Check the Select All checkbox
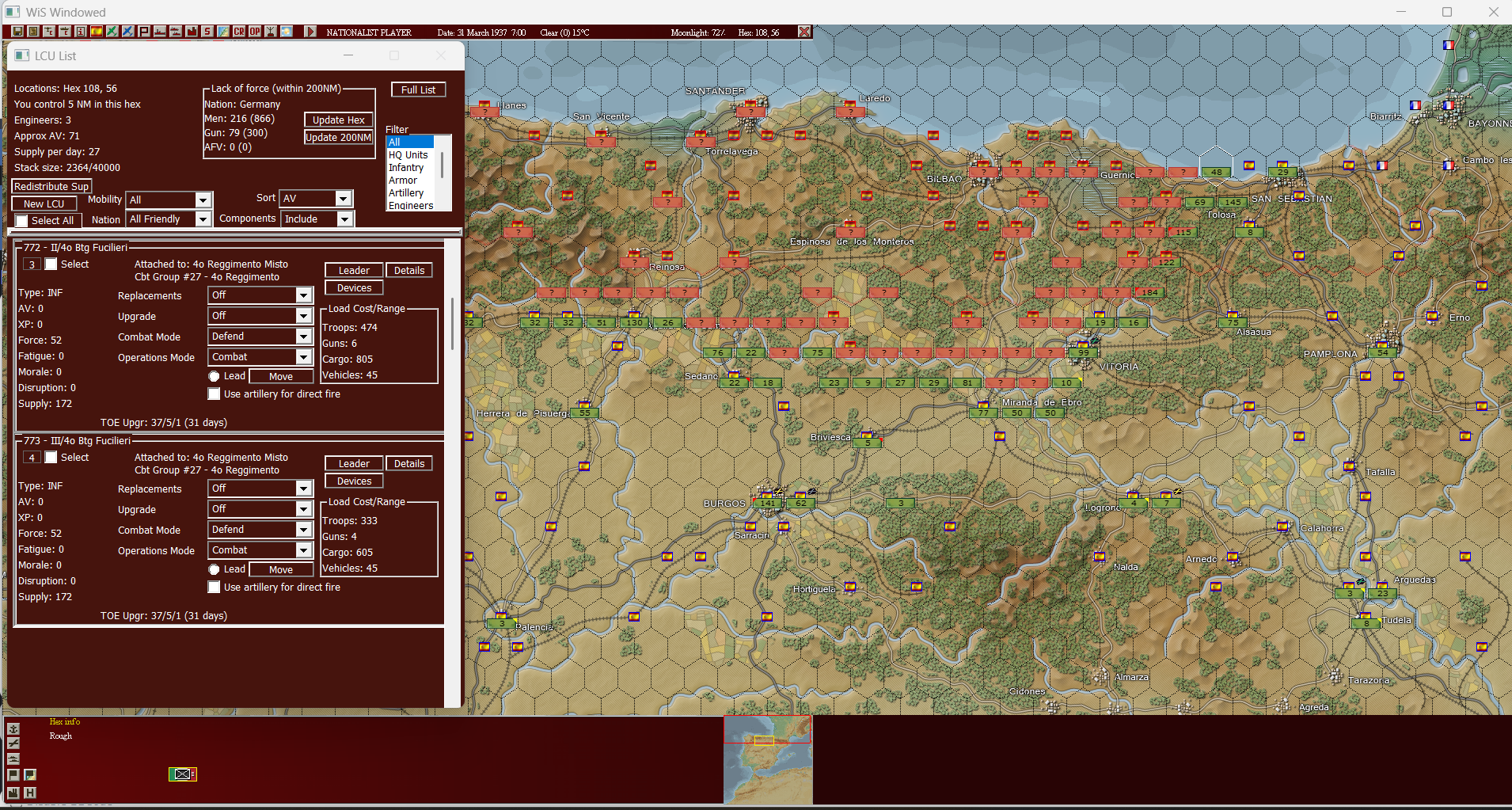The width and height of the screenshot is (1512, 810). 21,220
